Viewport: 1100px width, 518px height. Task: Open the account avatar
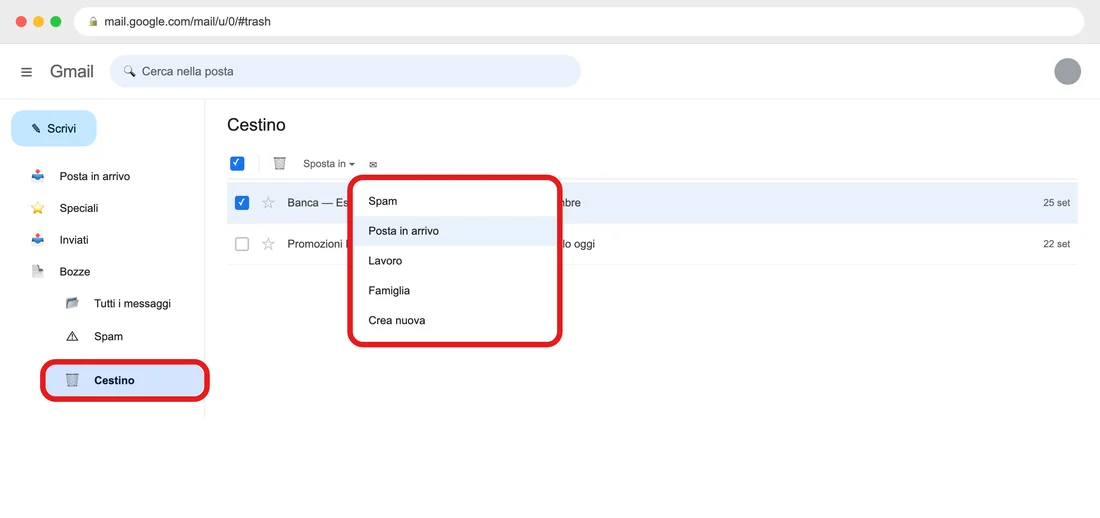(1067, 72)
